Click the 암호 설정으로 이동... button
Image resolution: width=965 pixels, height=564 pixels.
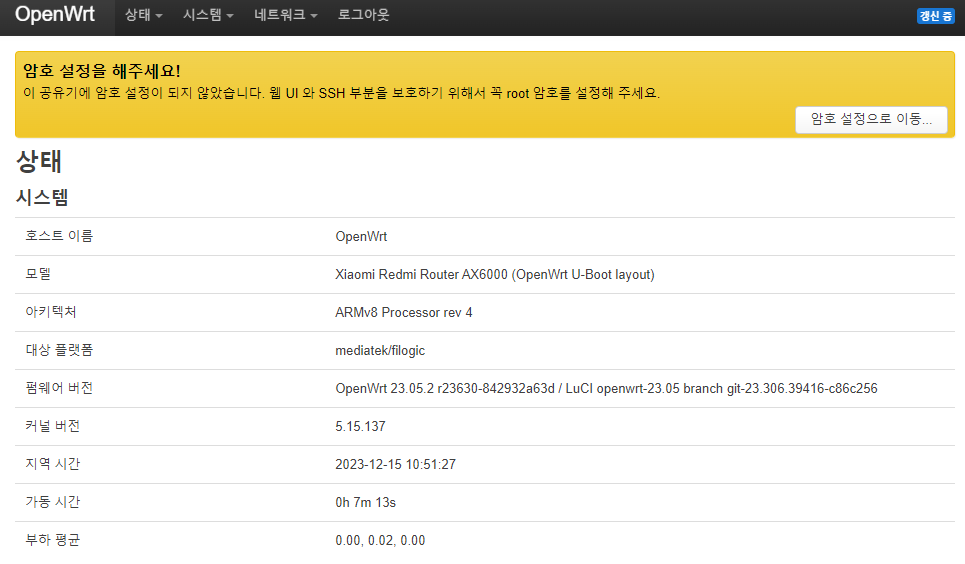point(871,119)
